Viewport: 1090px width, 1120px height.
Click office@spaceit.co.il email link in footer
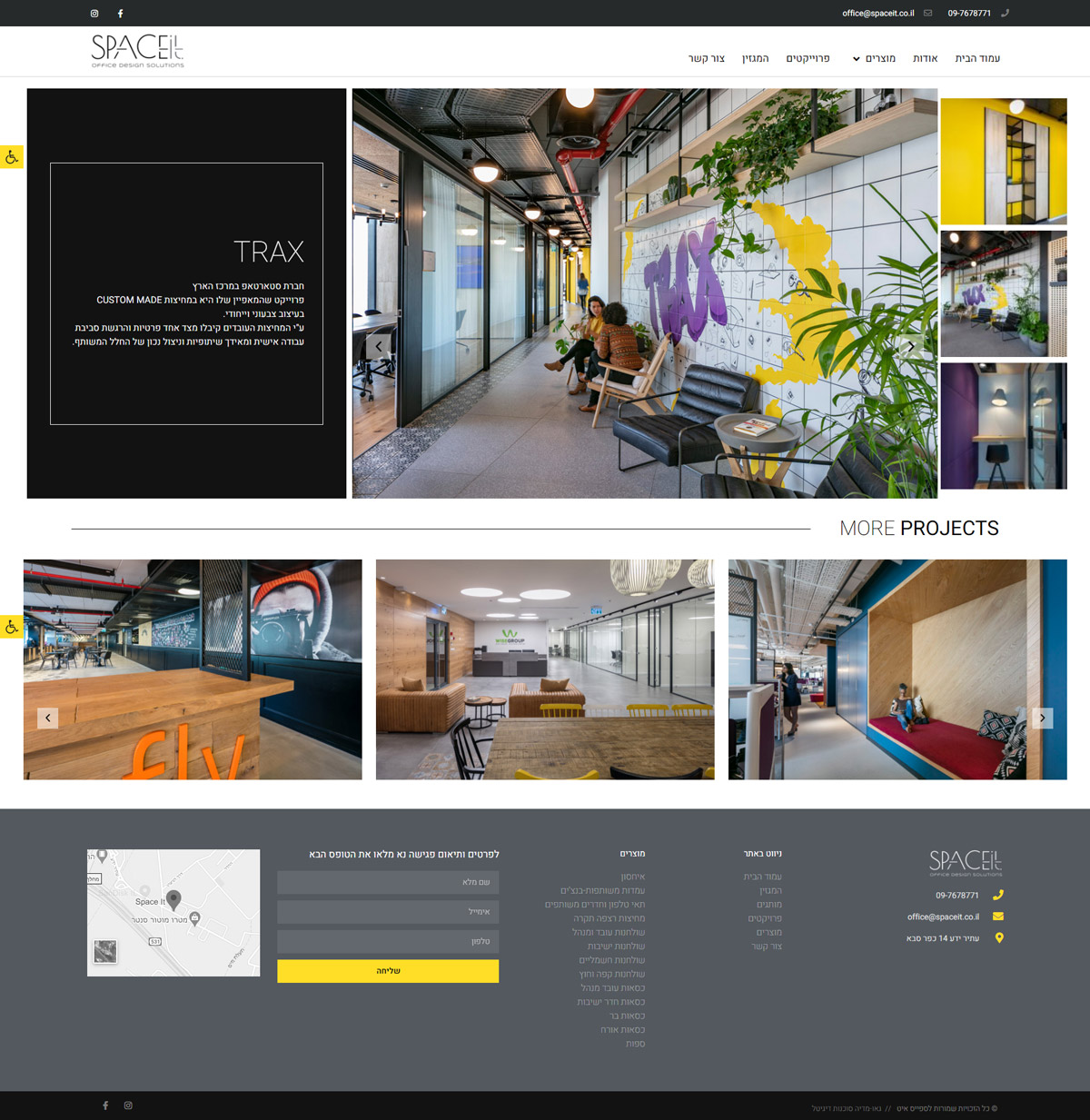tap(943, 917)
